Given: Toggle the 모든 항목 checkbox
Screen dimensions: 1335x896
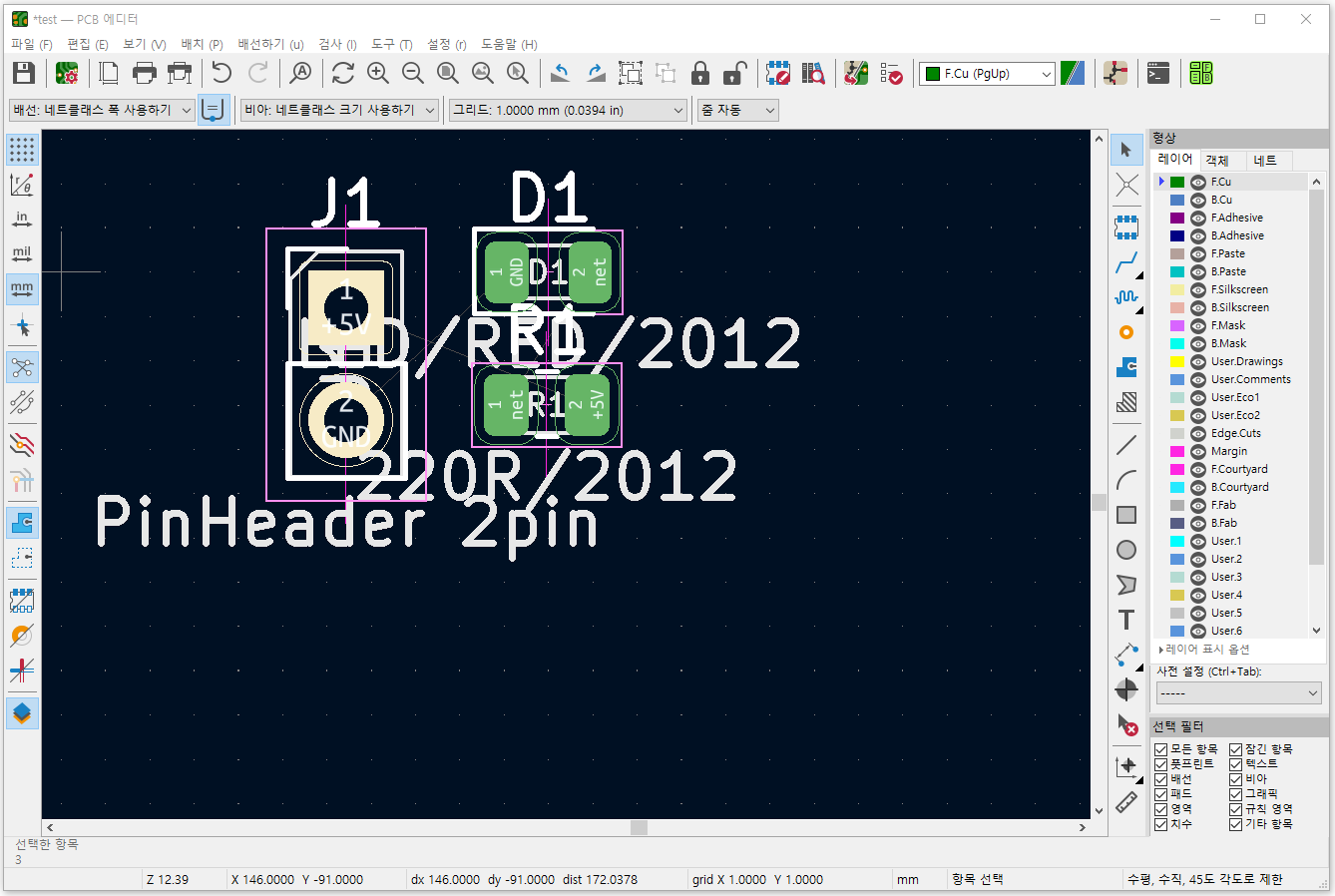Looking at the screenshot, I should click(x=1161, y=749).
